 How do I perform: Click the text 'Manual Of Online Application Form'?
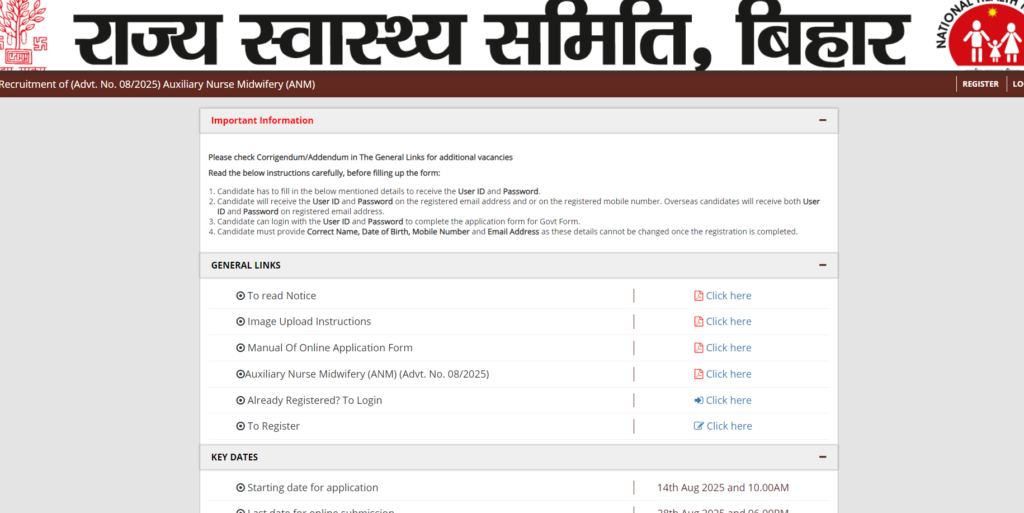(x=330, y=348)
